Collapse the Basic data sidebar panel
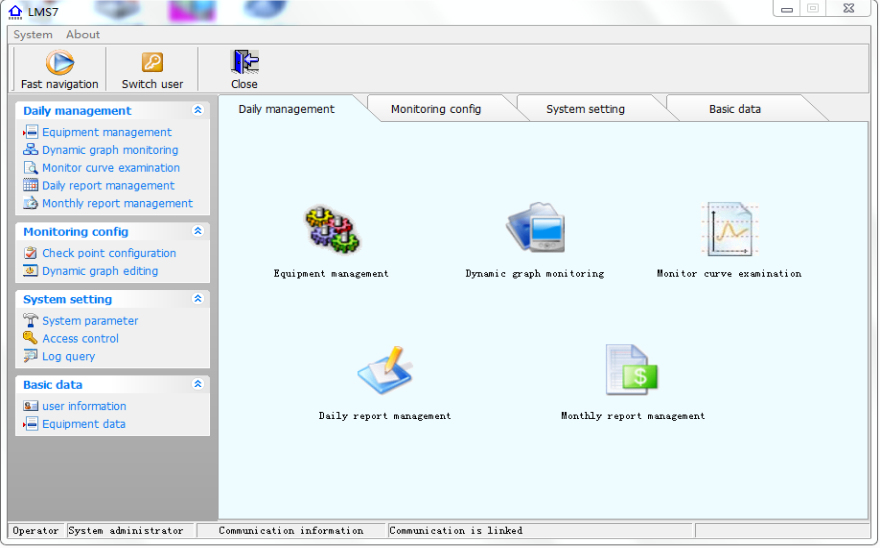 pos(198,384)
